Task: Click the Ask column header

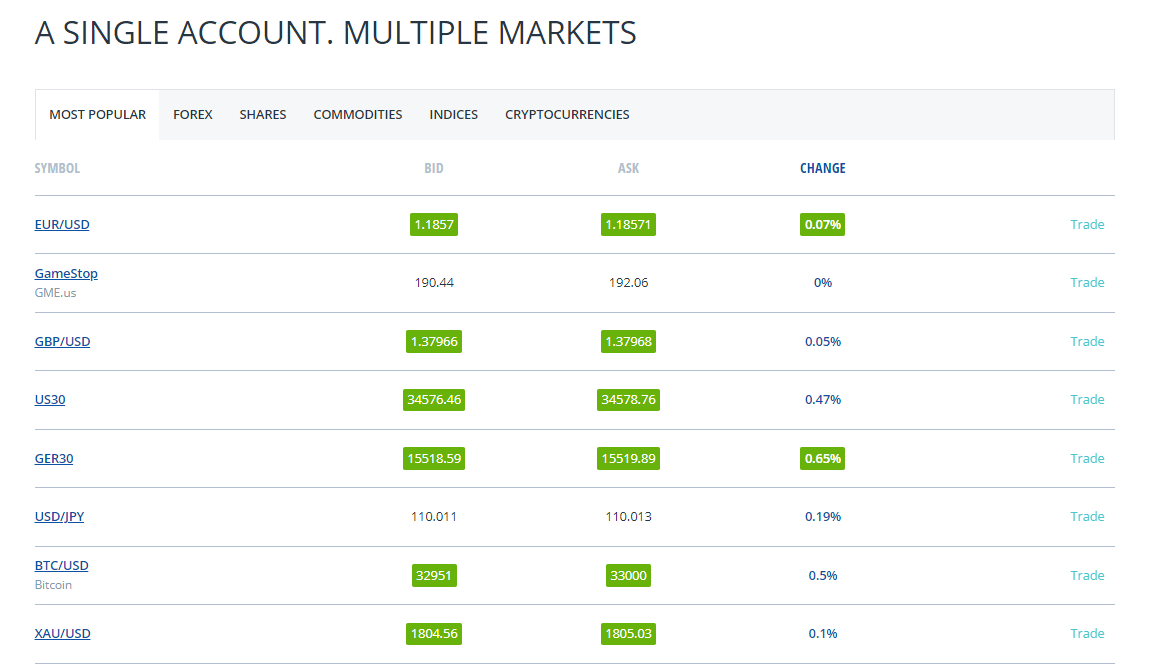Action: pos(628,168)
